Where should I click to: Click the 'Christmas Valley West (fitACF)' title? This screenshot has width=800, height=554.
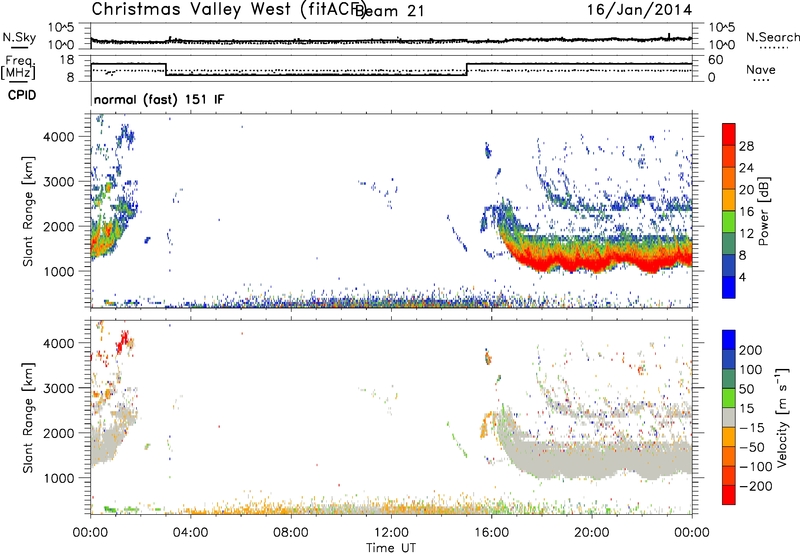coord(229,10)
